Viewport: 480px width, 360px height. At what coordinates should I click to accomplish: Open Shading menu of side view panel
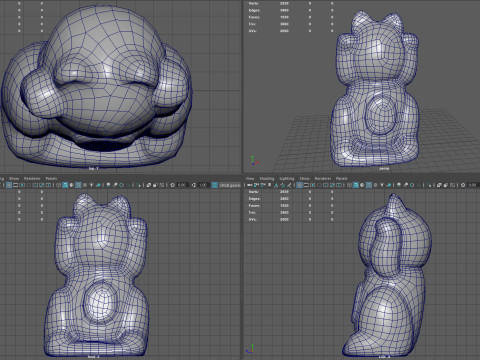267,179
